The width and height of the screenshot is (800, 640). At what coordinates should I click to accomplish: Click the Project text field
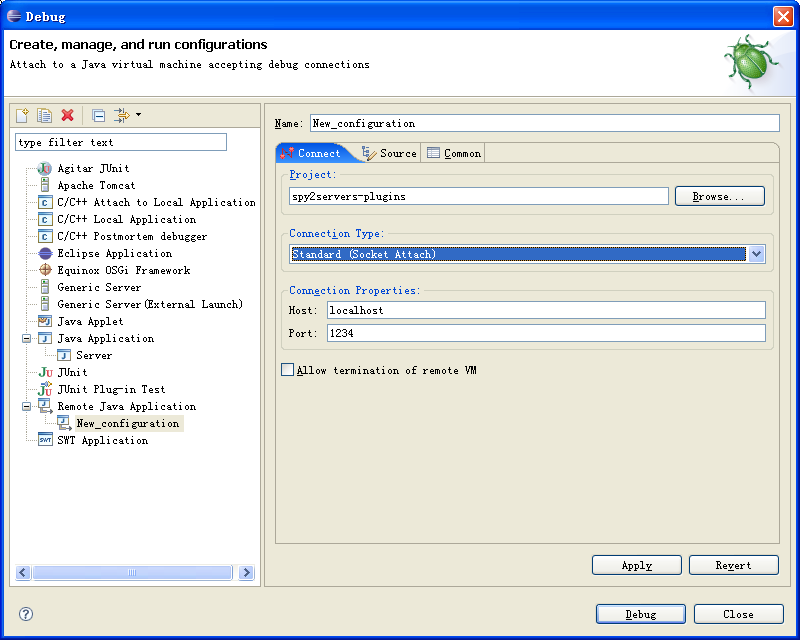coord(479,196)
